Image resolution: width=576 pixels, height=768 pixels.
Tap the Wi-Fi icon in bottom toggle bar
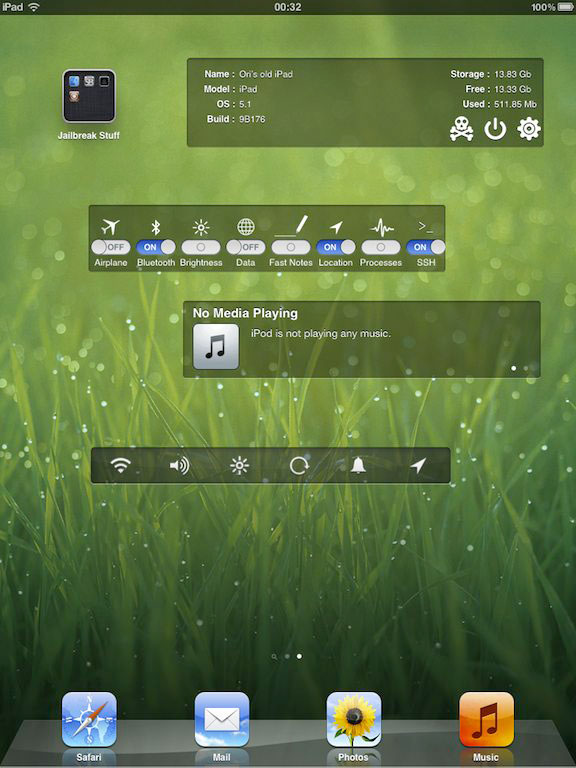[x=120, y=465]
